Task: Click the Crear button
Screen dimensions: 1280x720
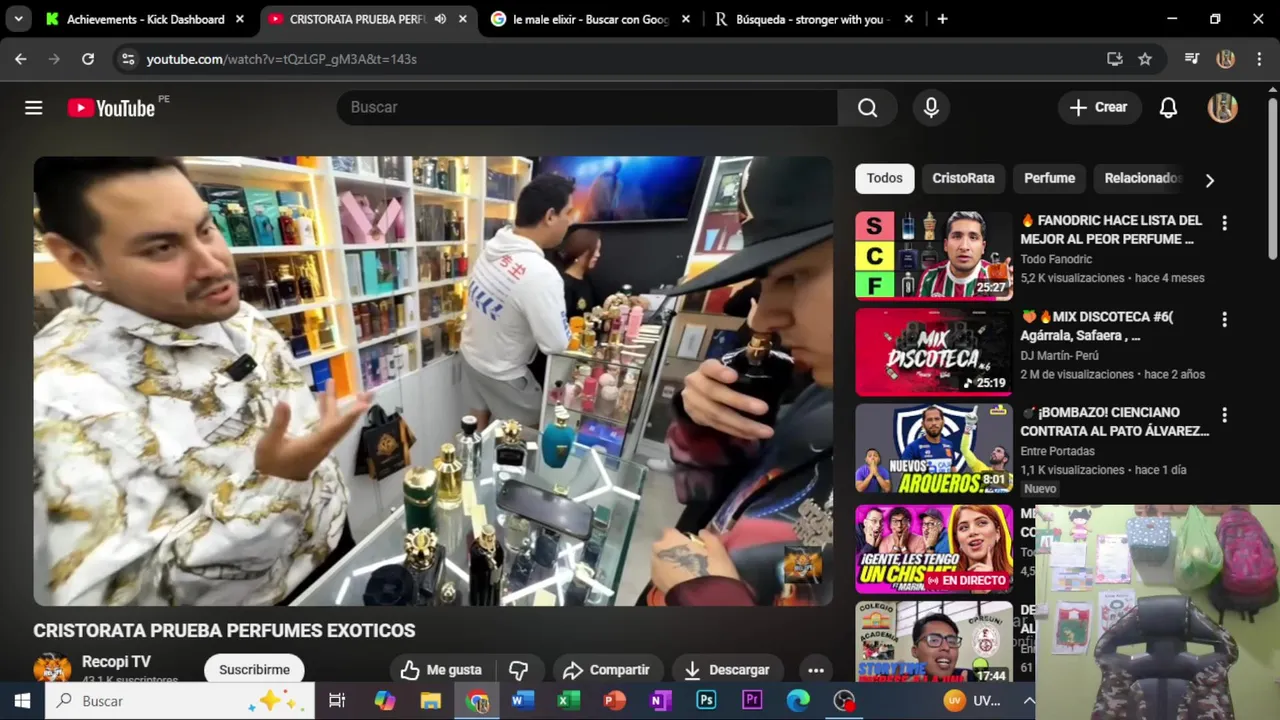Action: (x=1098, y=107)
